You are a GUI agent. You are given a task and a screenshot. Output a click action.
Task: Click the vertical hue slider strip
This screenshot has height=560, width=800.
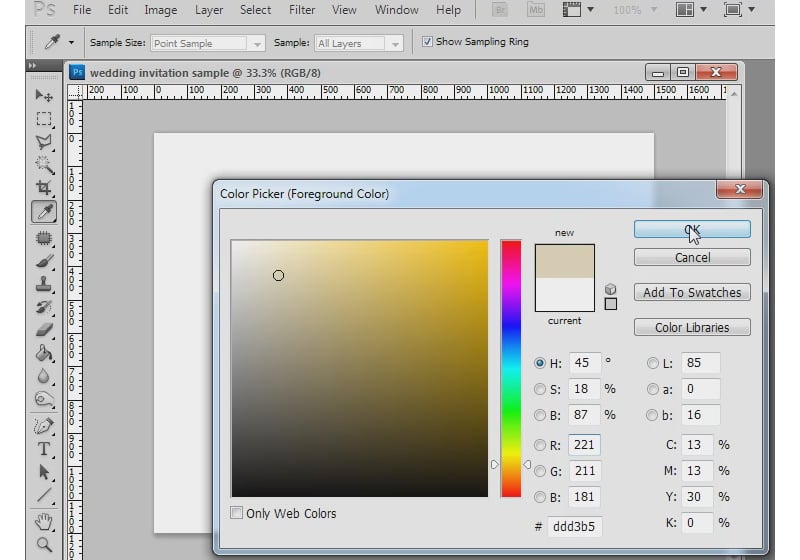(511, 368)
